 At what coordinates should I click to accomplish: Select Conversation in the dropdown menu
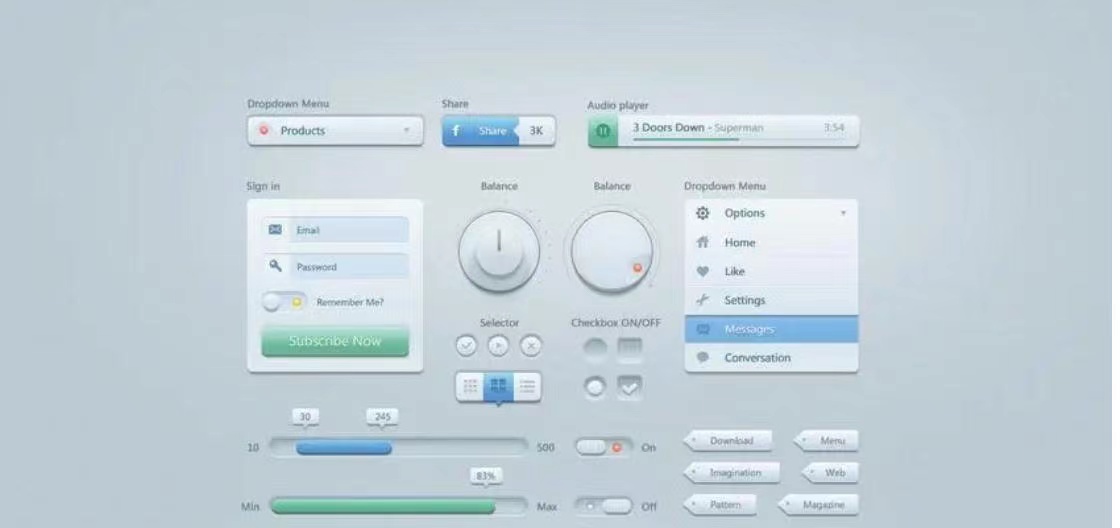tap(771, 358)
